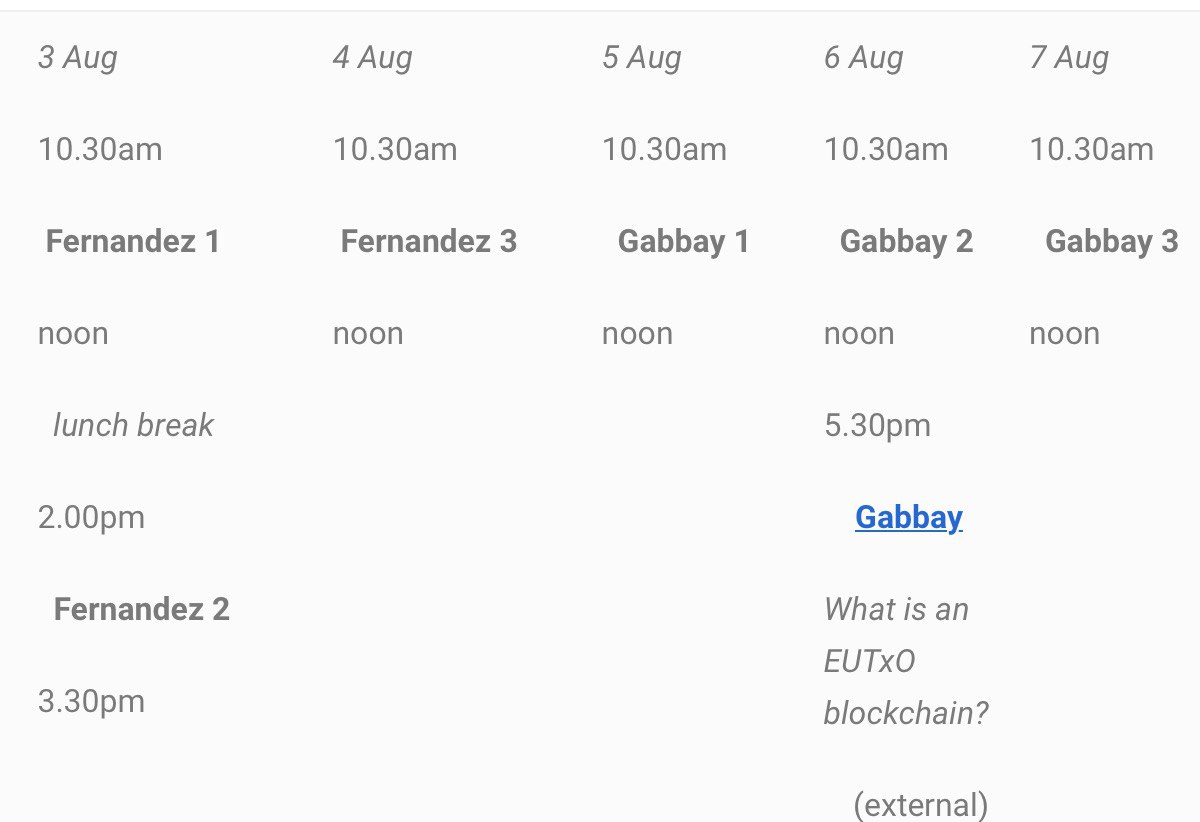Click the 7 Aug date header

(x=1069, y=58)
